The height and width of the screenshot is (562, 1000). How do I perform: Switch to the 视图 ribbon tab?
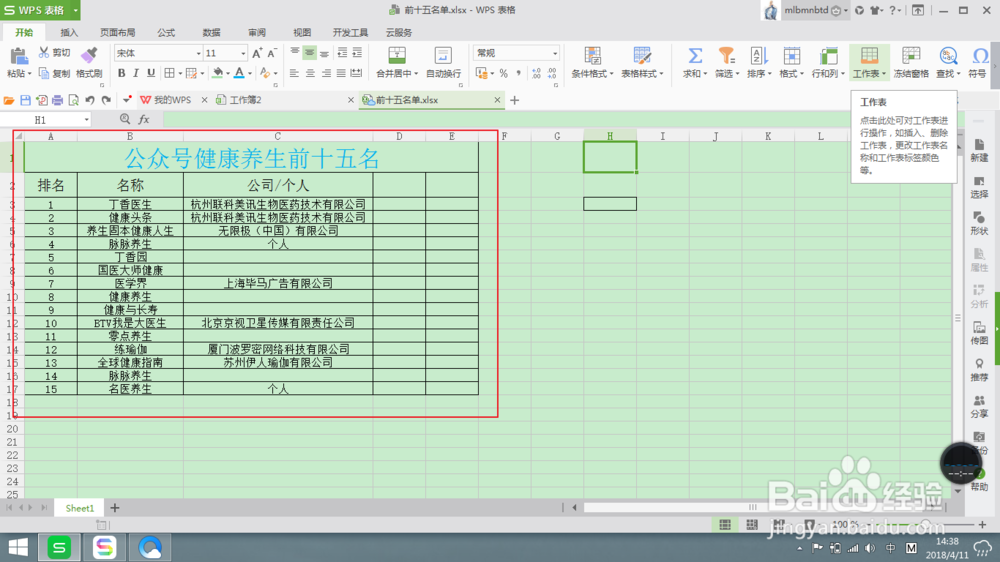pyautogui.click(x=302, y=33)
